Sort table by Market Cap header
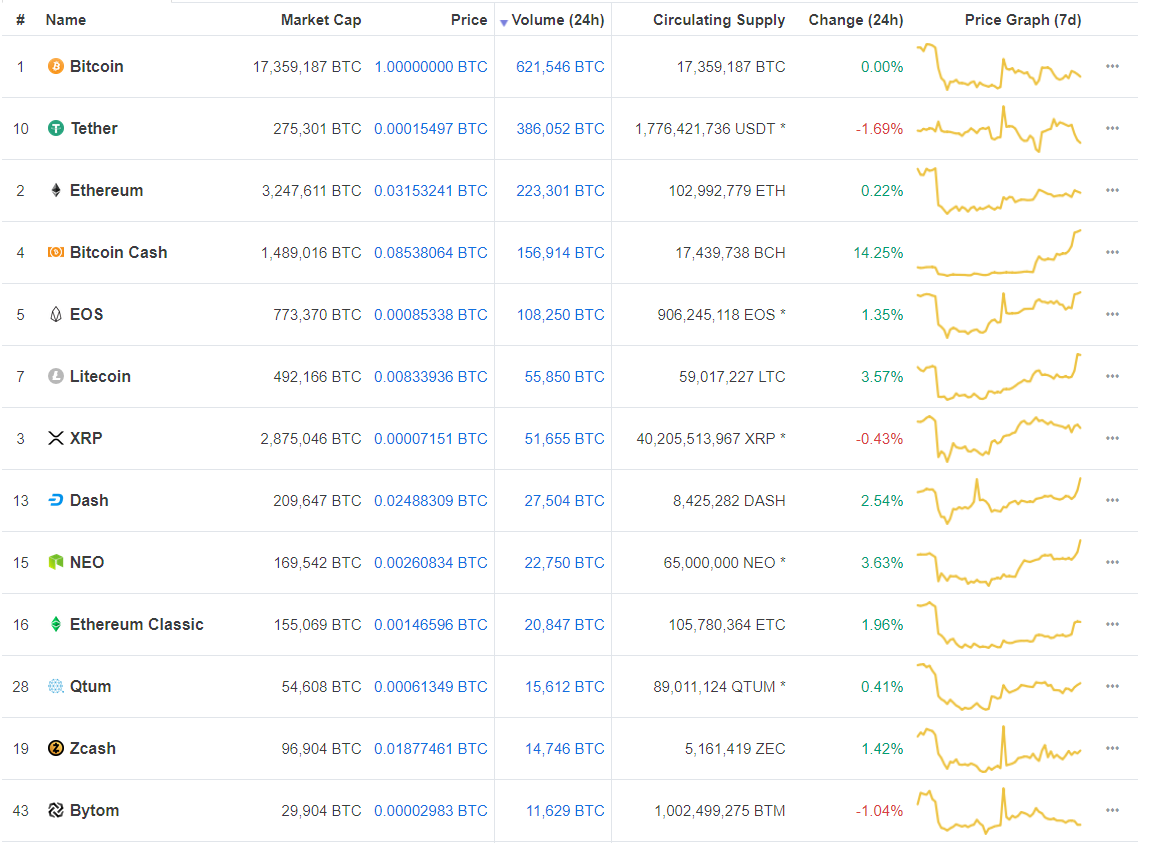1168x843 pixels. 321,20
